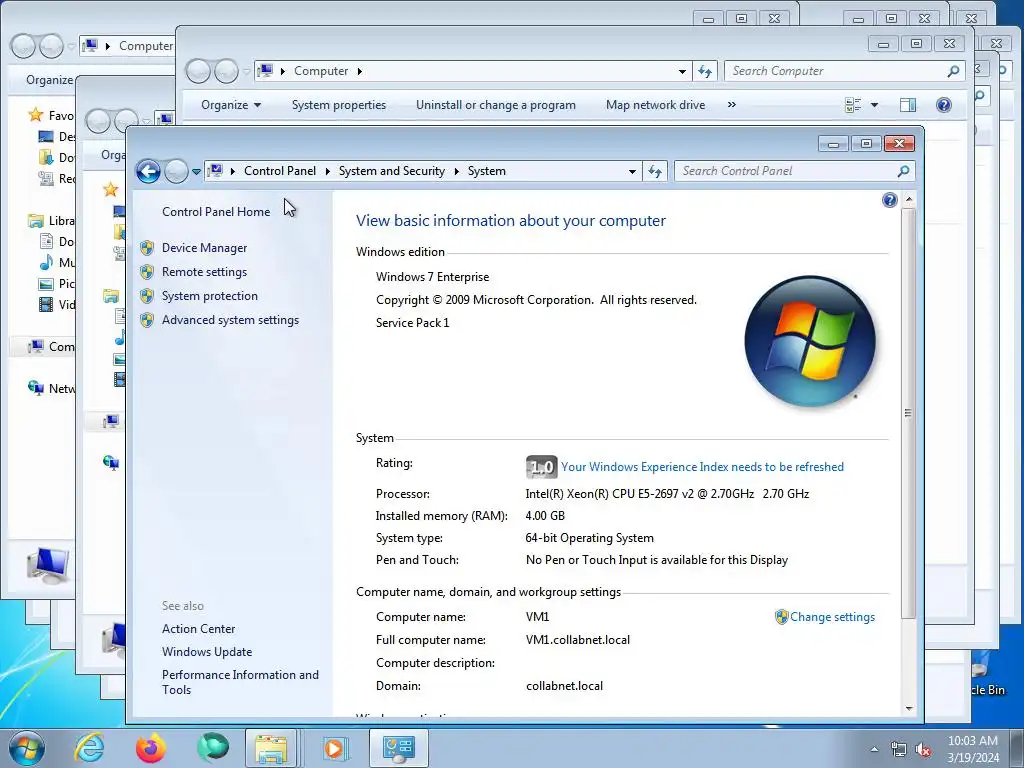Image resolution: width=1024 pixels, height=768 pixels.
Task: Click the shield icon beside Remote settings
Action: 147,272
